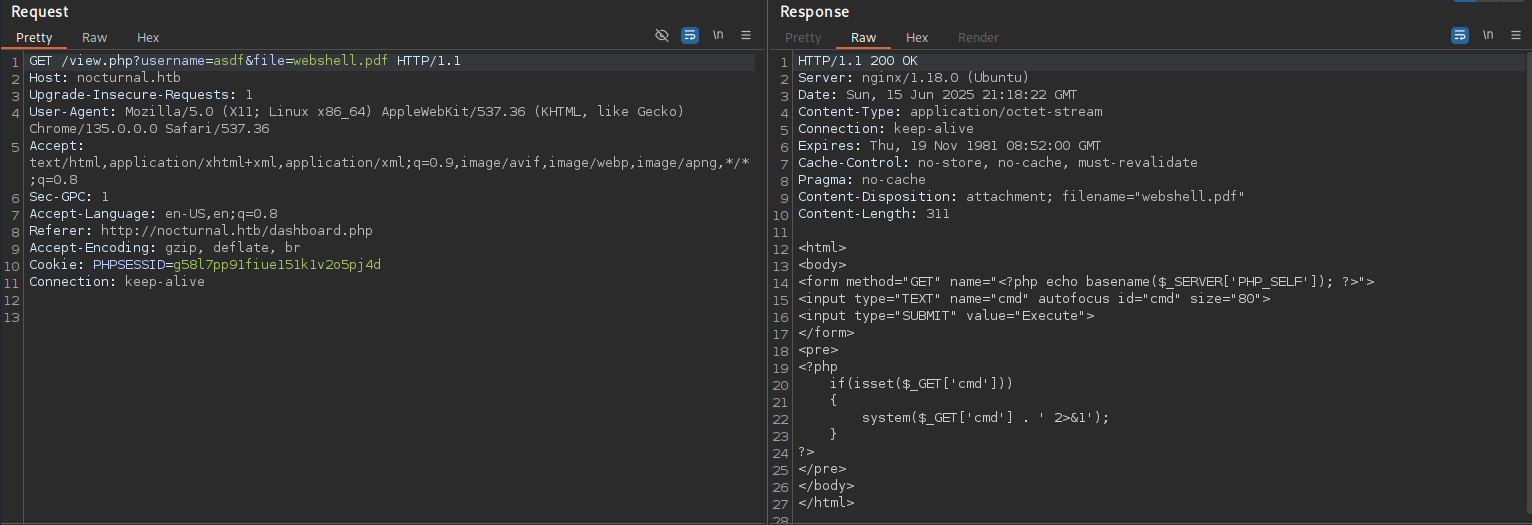Click the 'Expires: Thu, 19 Nov 1981' header
Image resolution: width=1532 pixels, height=525 pixels.
coord(949,146)
